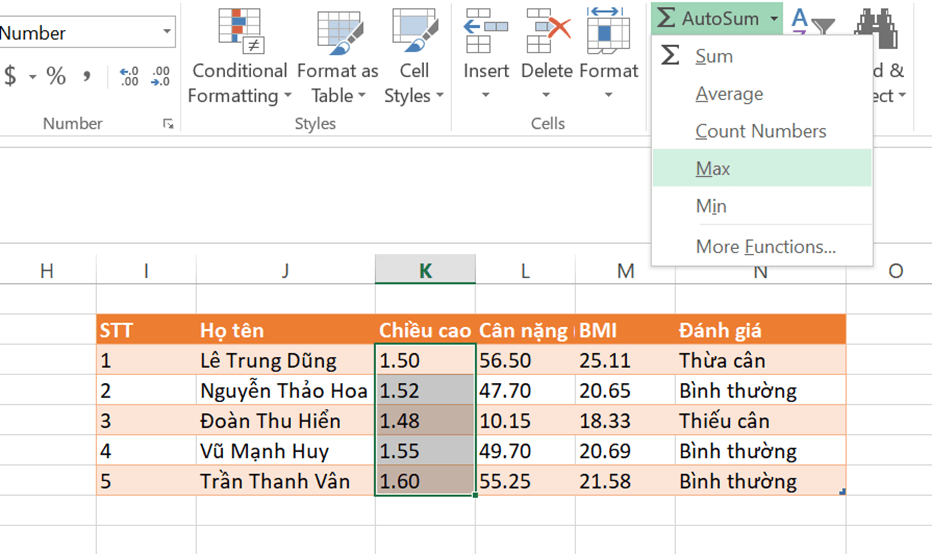Viewport: 932px width, 554px height.
Task: Select BMI cell 18.33
Action: pos(625,421)
